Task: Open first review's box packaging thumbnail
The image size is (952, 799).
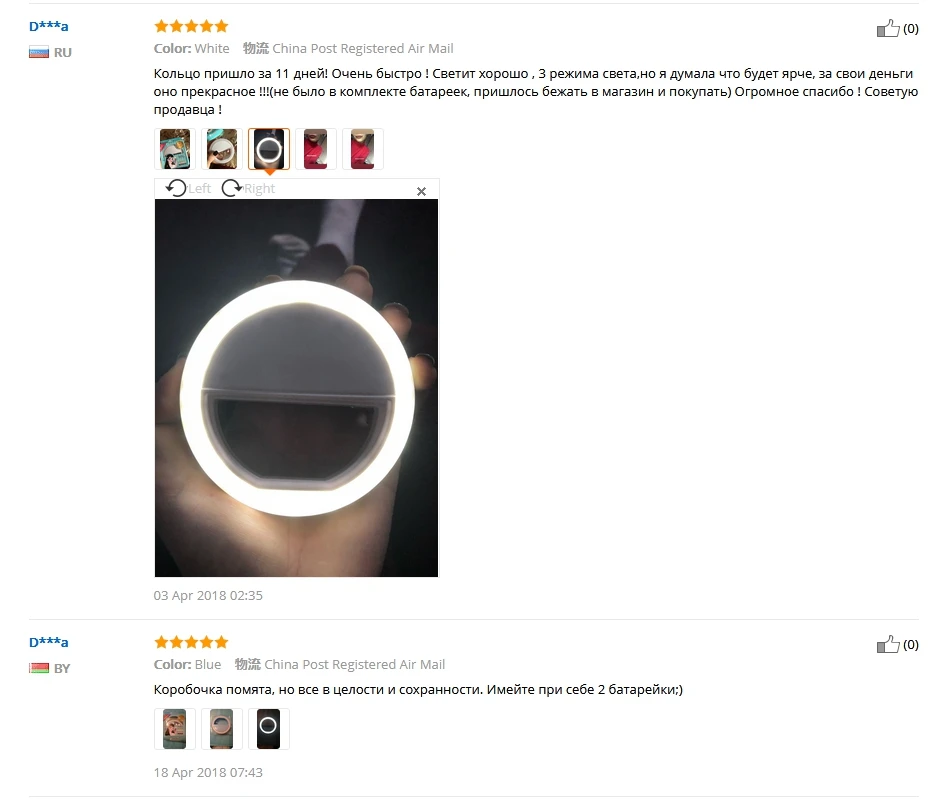Action: (175, 149)
